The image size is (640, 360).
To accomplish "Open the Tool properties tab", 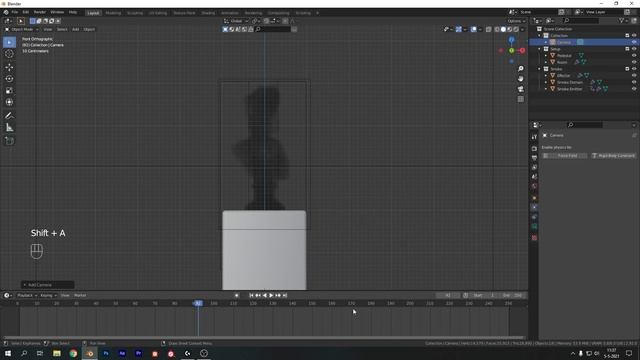I will [x=534, y=137].
